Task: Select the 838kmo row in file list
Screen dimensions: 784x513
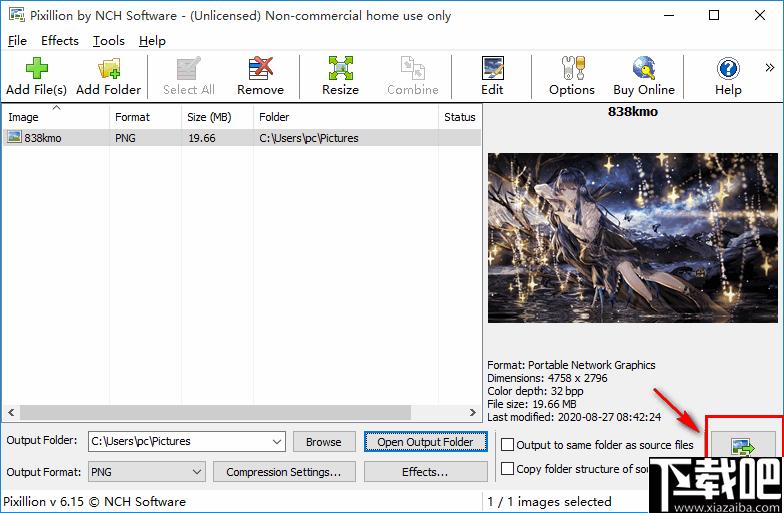Action: click(x=242, y=138)
